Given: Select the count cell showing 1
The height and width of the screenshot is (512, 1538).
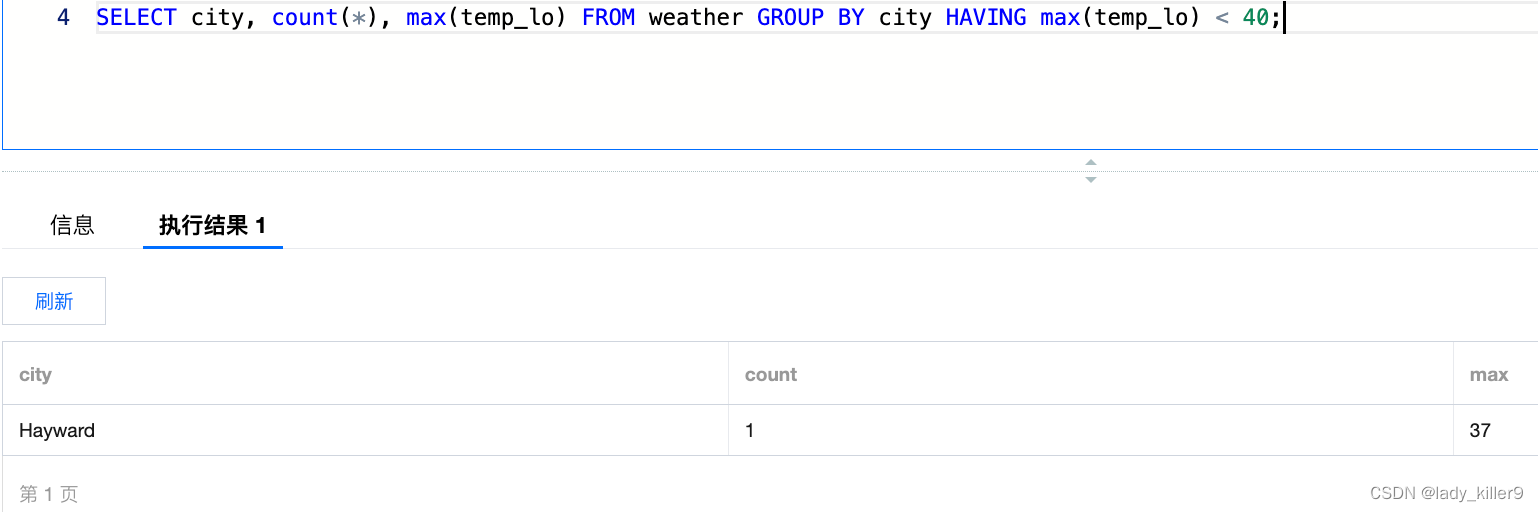Looking at the screenshot, I should pyautogui.click(x=1091, y=430).
